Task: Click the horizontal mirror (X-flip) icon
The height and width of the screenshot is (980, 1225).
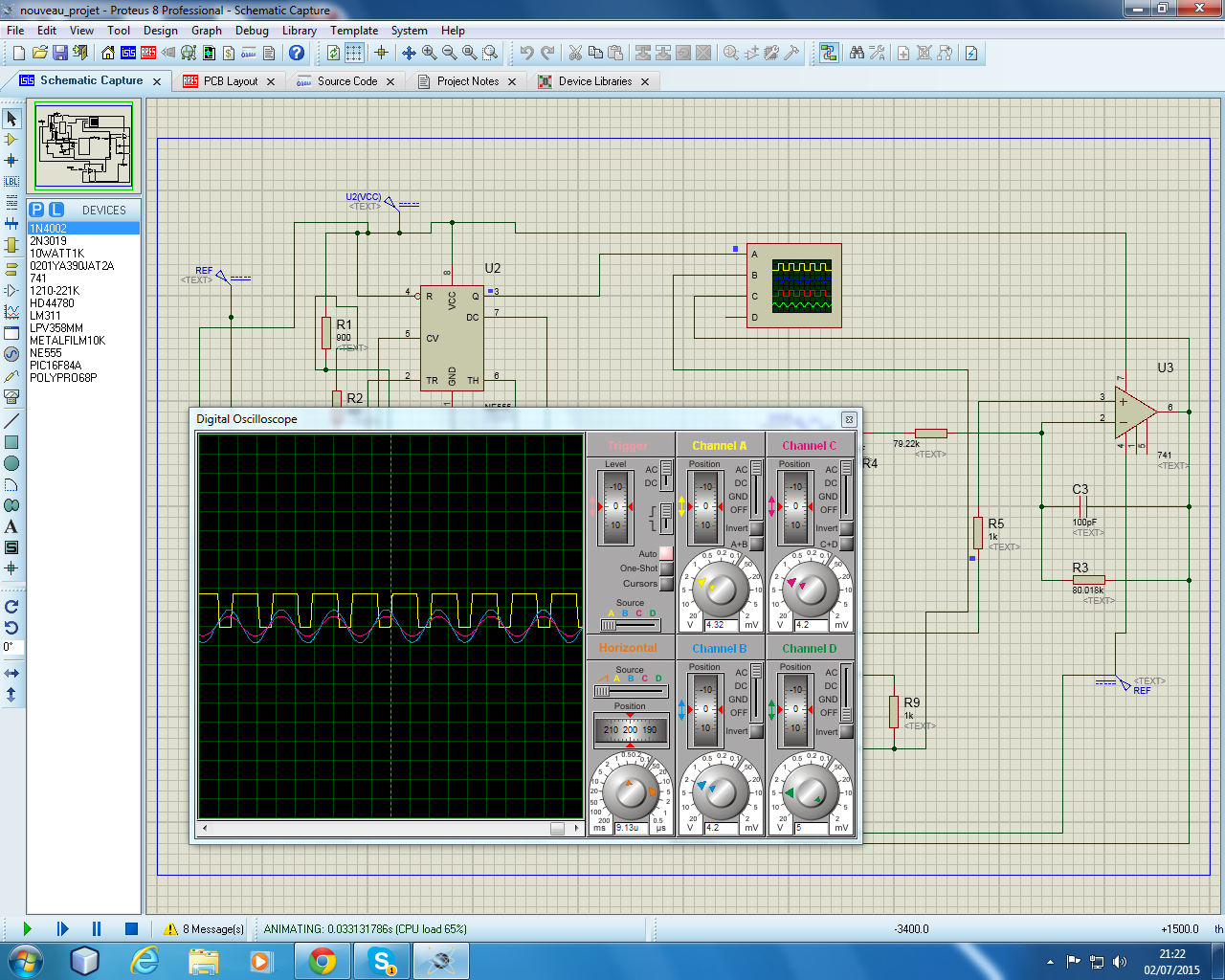Action: click(x=11, y=674)
